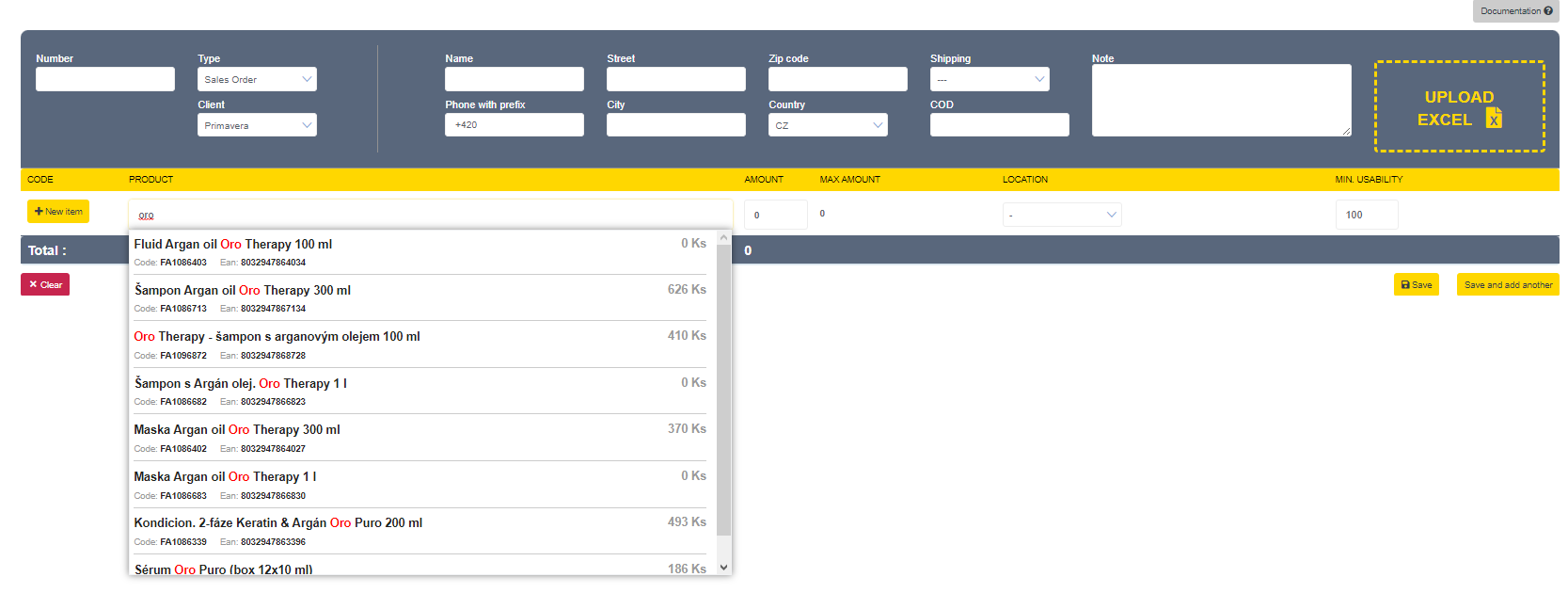1568x593 pixels.
Task: Expand the Country dropdown showing CZ
Action: pyautogui.click(x=828, y=125)
